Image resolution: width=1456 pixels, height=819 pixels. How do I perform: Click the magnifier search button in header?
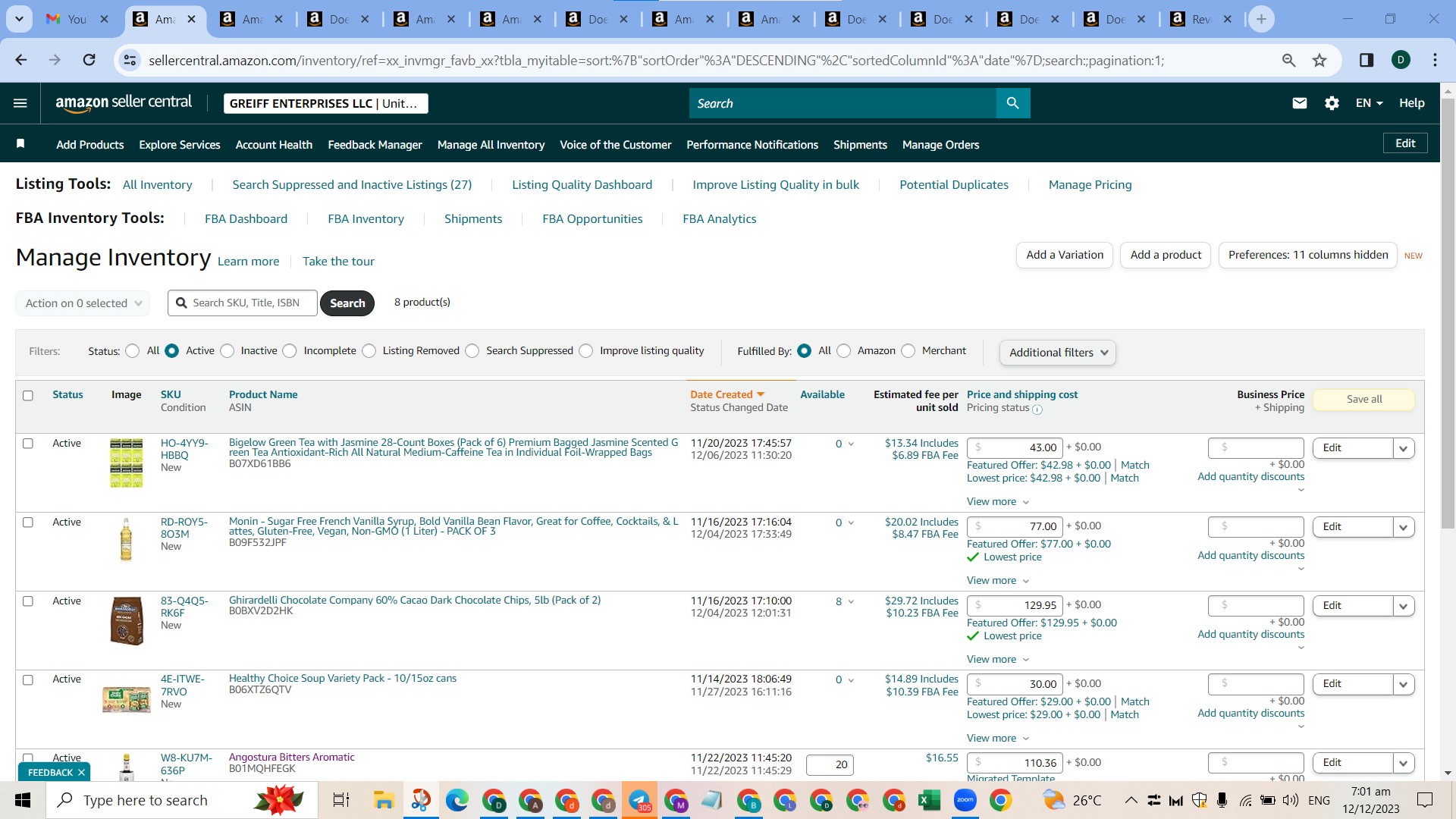(1012, 103)
